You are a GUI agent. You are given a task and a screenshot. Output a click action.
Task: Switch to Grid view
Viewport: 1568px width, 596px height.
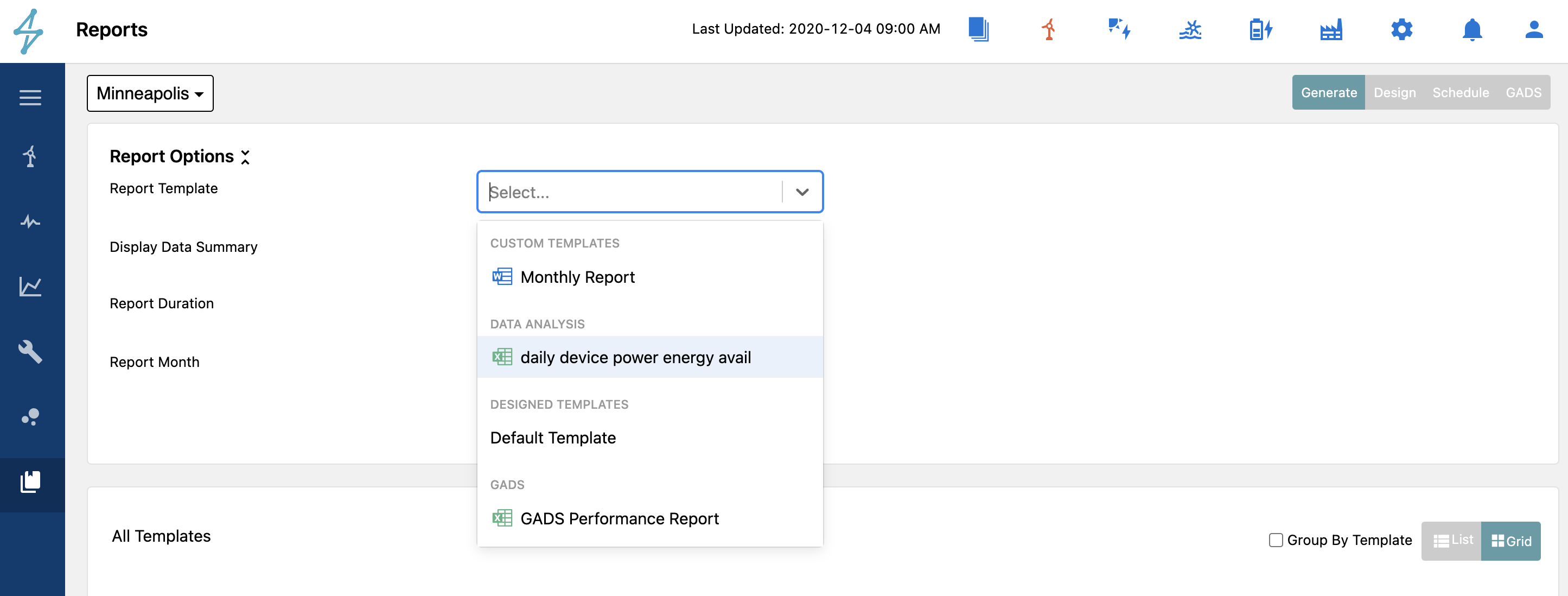click(x=1511, y=541)
